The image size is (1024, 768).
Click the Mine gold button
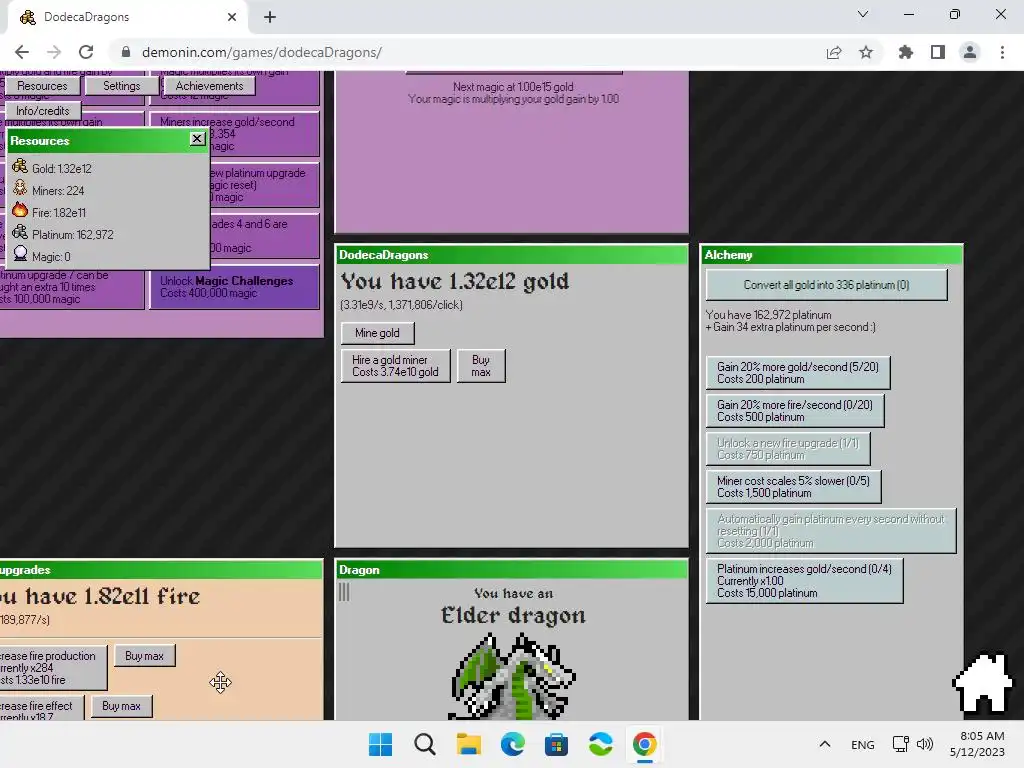point(377,333)
